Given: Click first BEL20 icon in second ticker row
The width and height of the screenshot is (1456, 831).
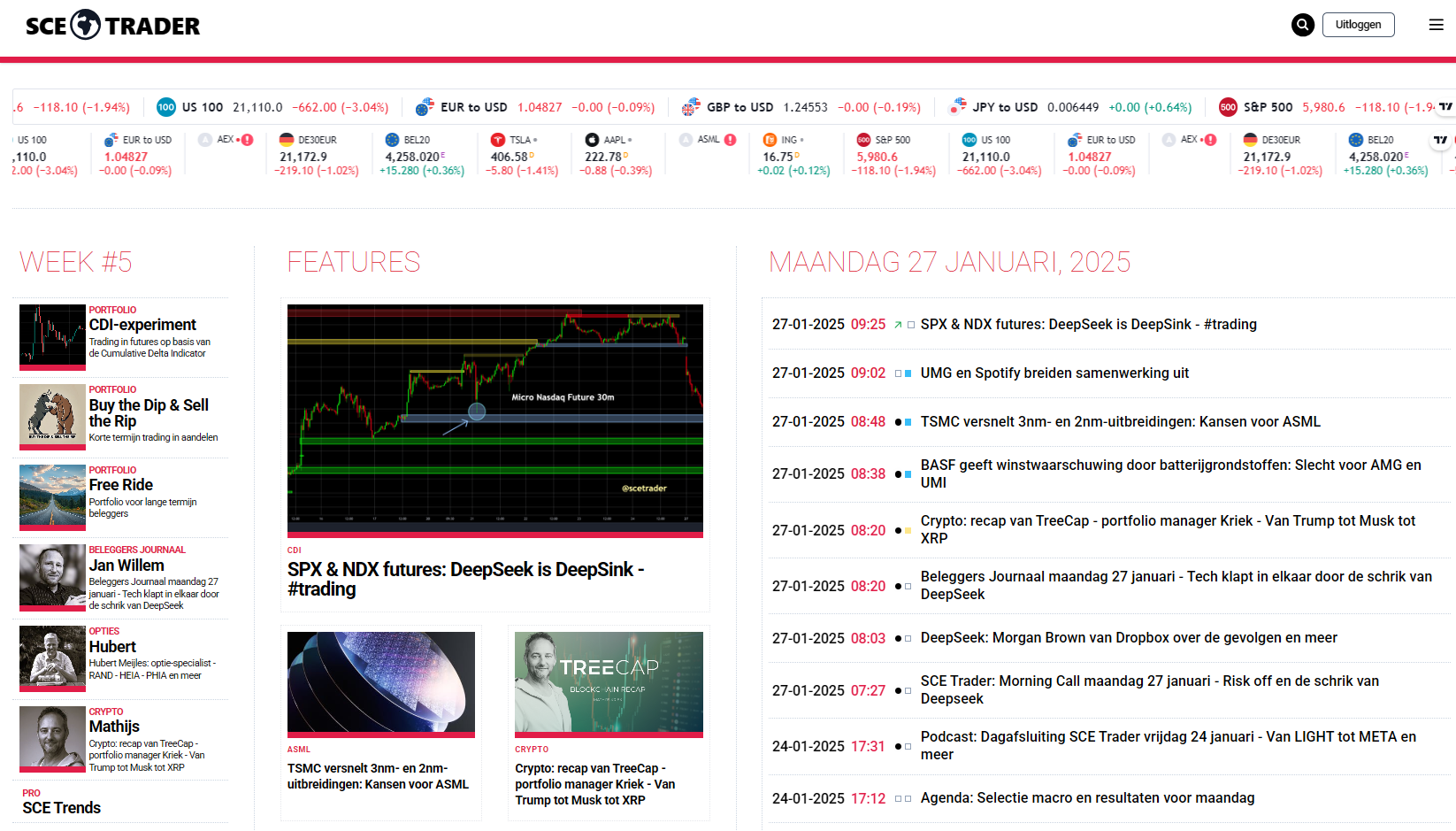Looking at the screenshot, I should 392,140.
